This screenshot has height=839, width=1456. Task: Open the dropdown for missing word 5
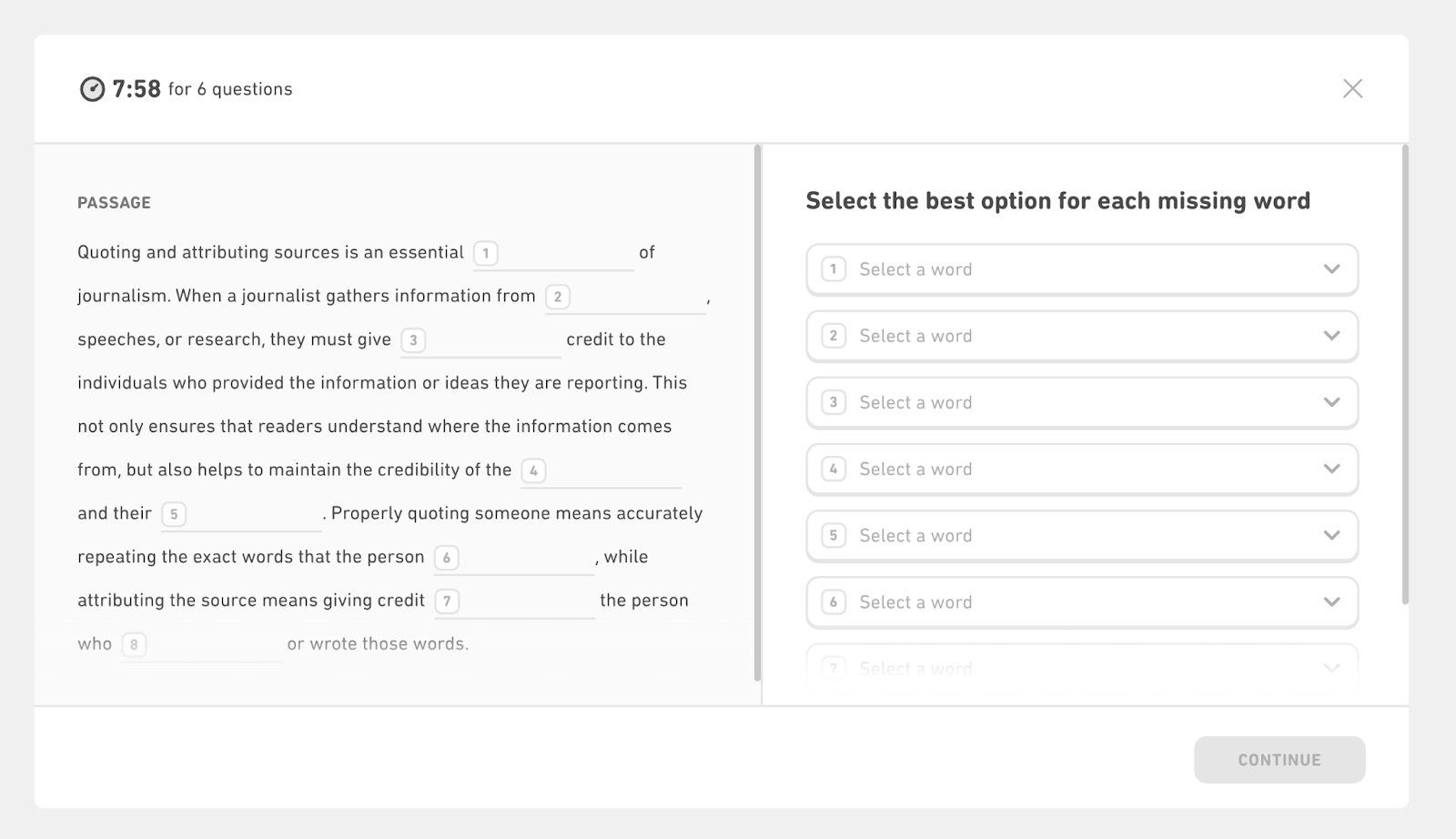tap(1081, 535)
